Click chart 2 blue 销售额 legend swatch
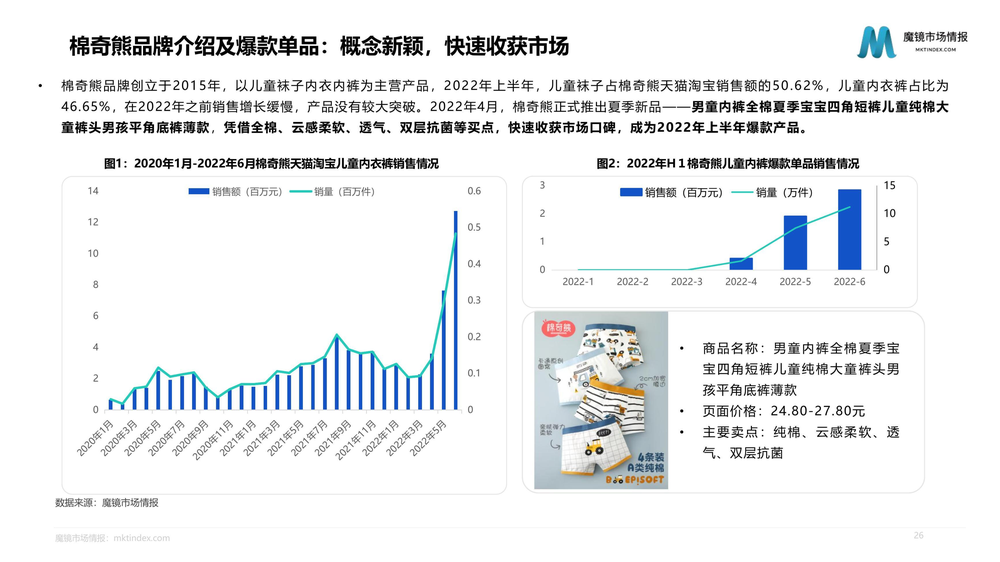Image resolution: width=1000 pixels, height=562 pixels. click(631, 192)
